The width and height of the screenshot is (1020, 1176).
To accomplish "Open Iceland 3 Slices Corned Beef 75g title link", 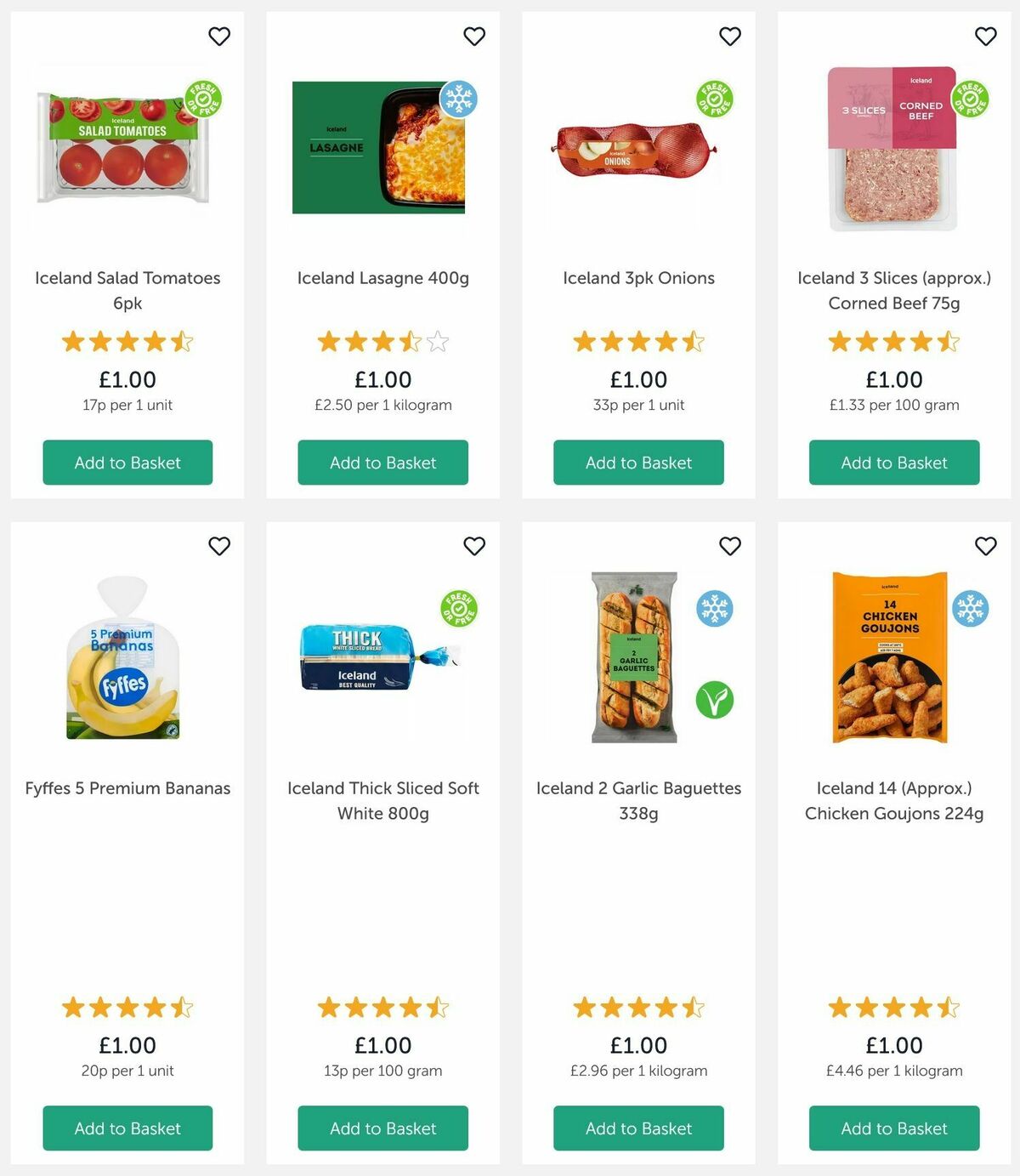I will coord(894,291).
